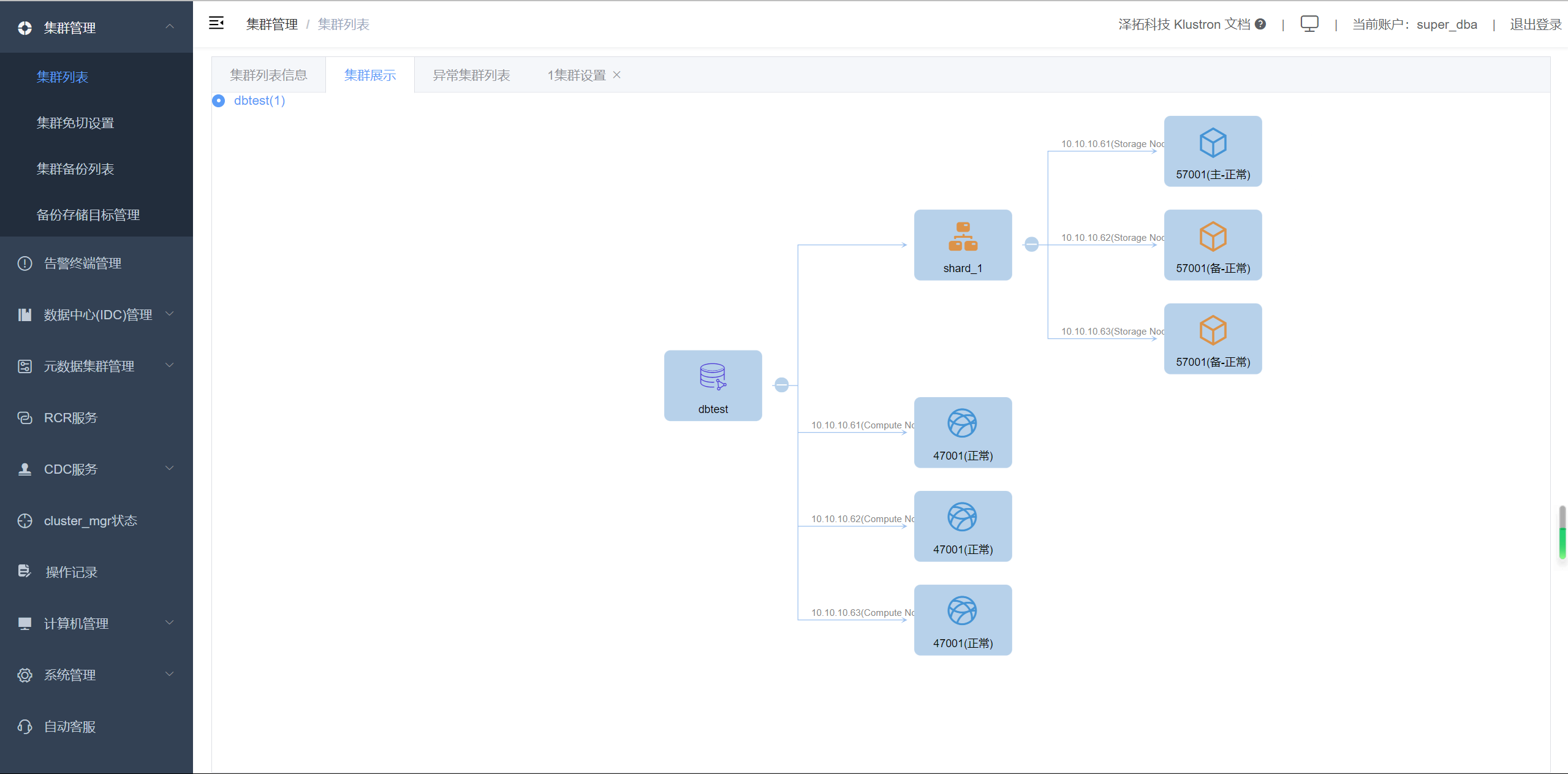Click 退出登录 logout link
The height and width of the screenshot is (774, 1568).
click(x=1535, y=25)
